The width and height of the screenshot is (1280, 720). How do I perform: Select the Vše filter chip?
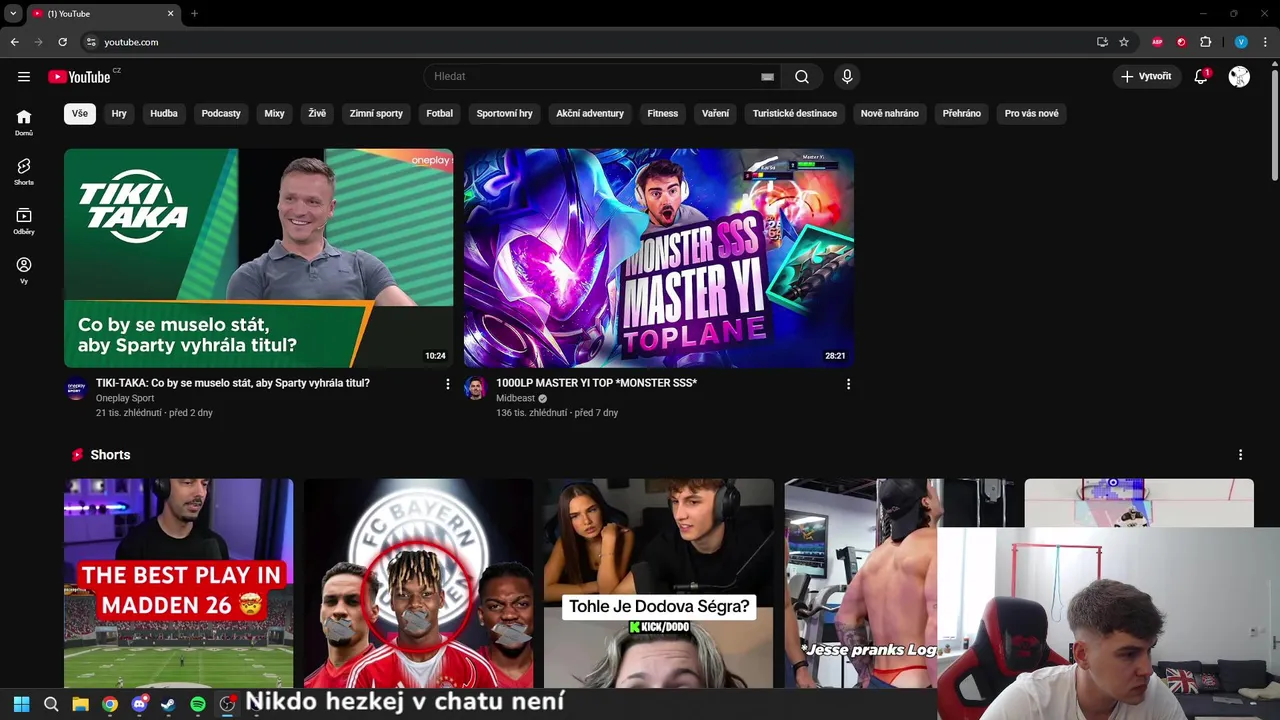[80, 113]
